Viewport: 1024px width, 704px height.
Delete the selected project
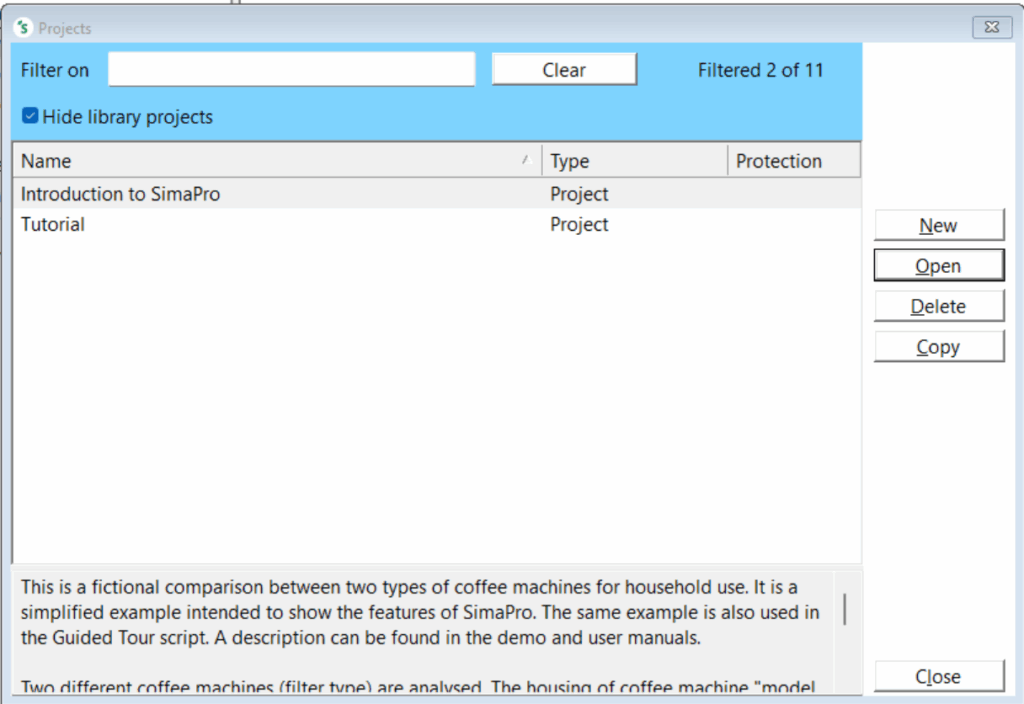pos(938,306)
